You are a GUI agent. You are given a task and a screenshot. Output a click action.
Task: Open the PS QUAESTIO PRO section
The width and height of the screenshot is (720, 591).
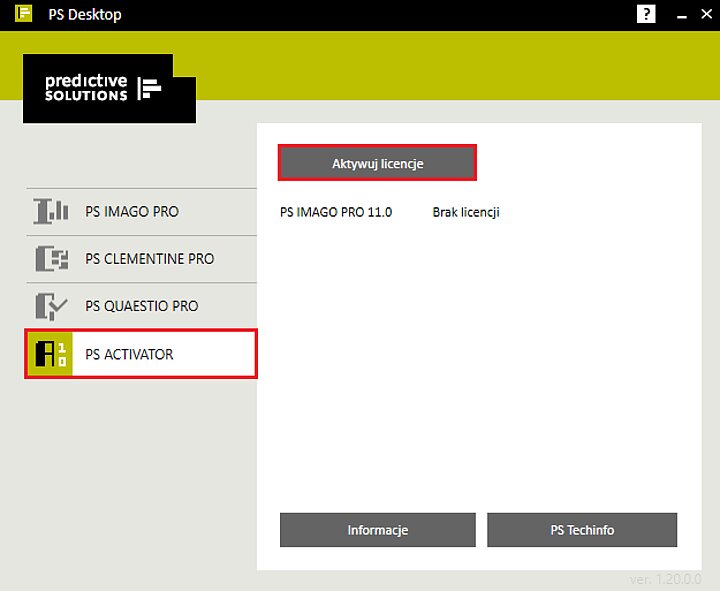click(141, 306)
